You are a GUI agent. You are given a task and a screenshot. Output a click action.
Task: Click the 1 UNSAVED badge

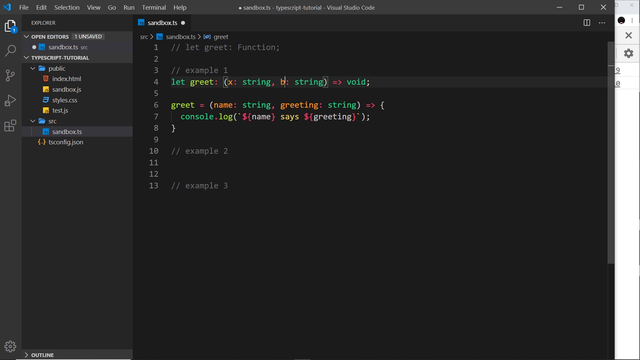(x=88, y=37)
